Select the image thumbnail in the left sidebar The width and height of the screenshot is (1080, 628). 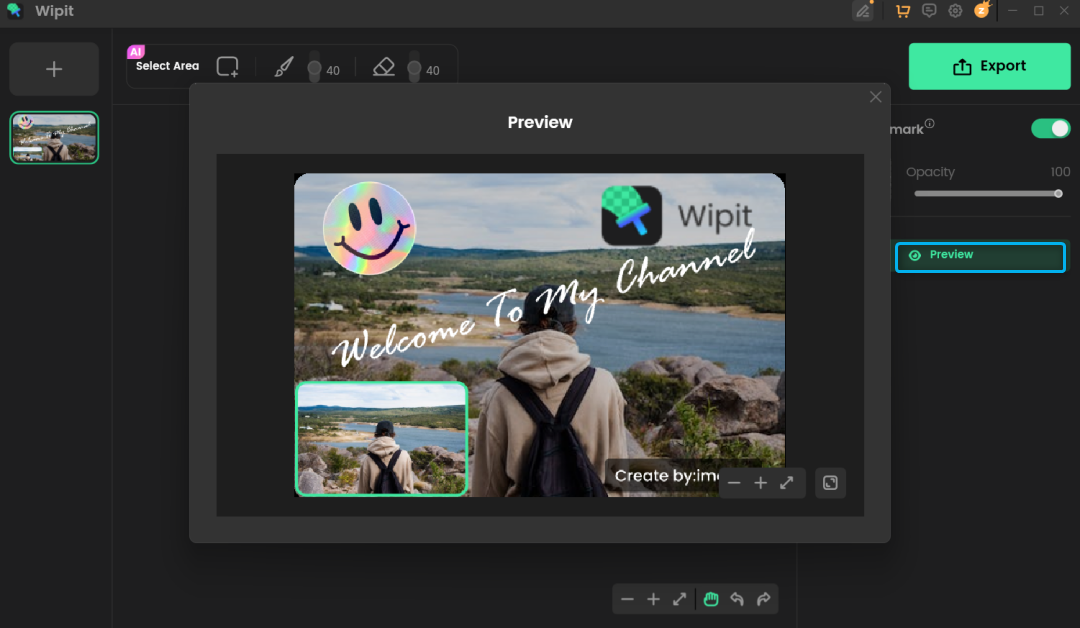[x=53, y=137]
